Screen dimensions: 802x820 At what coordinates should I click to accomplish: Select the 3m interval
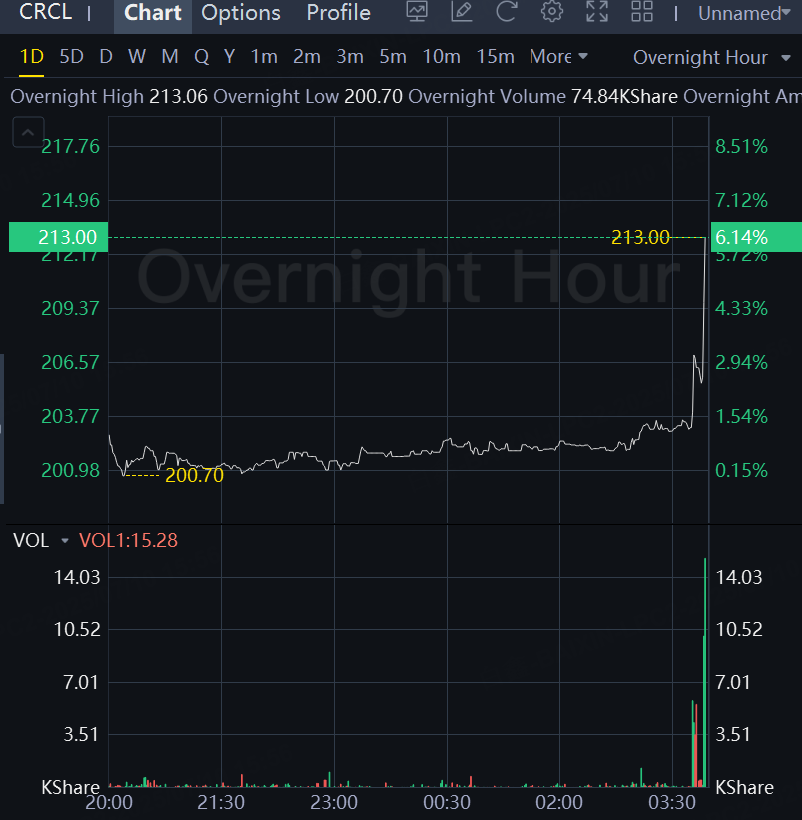350,56
